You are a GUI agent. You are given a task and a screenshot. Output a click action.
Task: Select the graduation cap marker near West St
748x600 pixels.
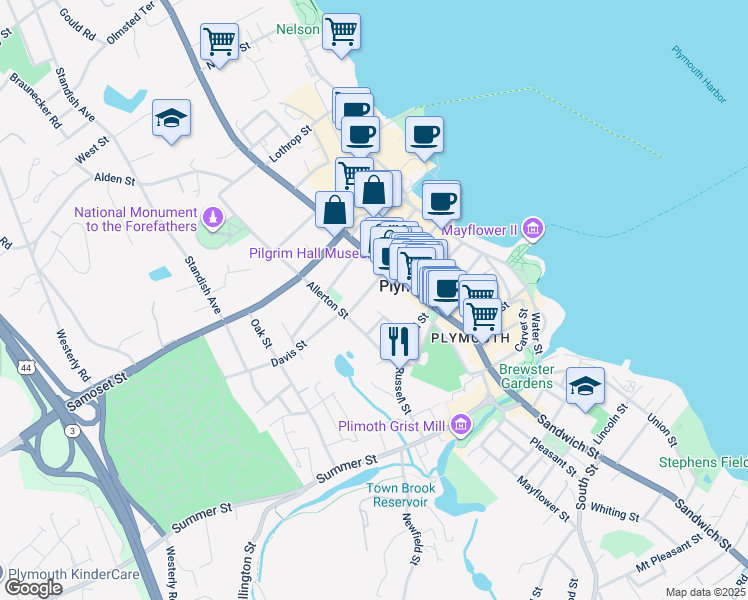[x=172, y=118]
